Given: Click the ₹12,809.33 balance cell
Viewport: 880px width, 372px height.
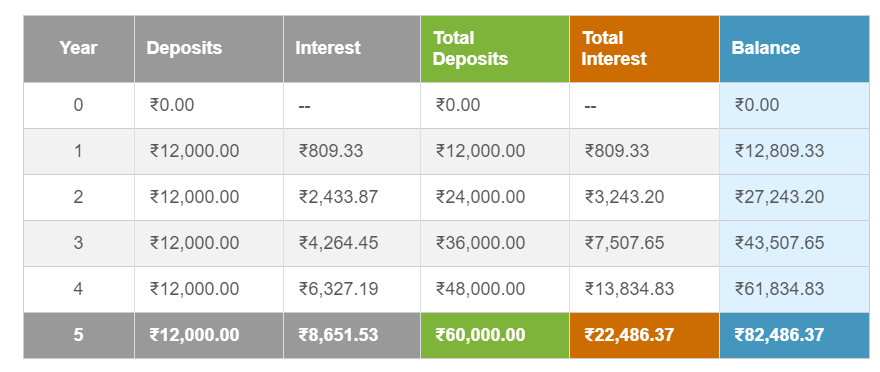Looking at the screenshot, I should (x=794, y=151).
